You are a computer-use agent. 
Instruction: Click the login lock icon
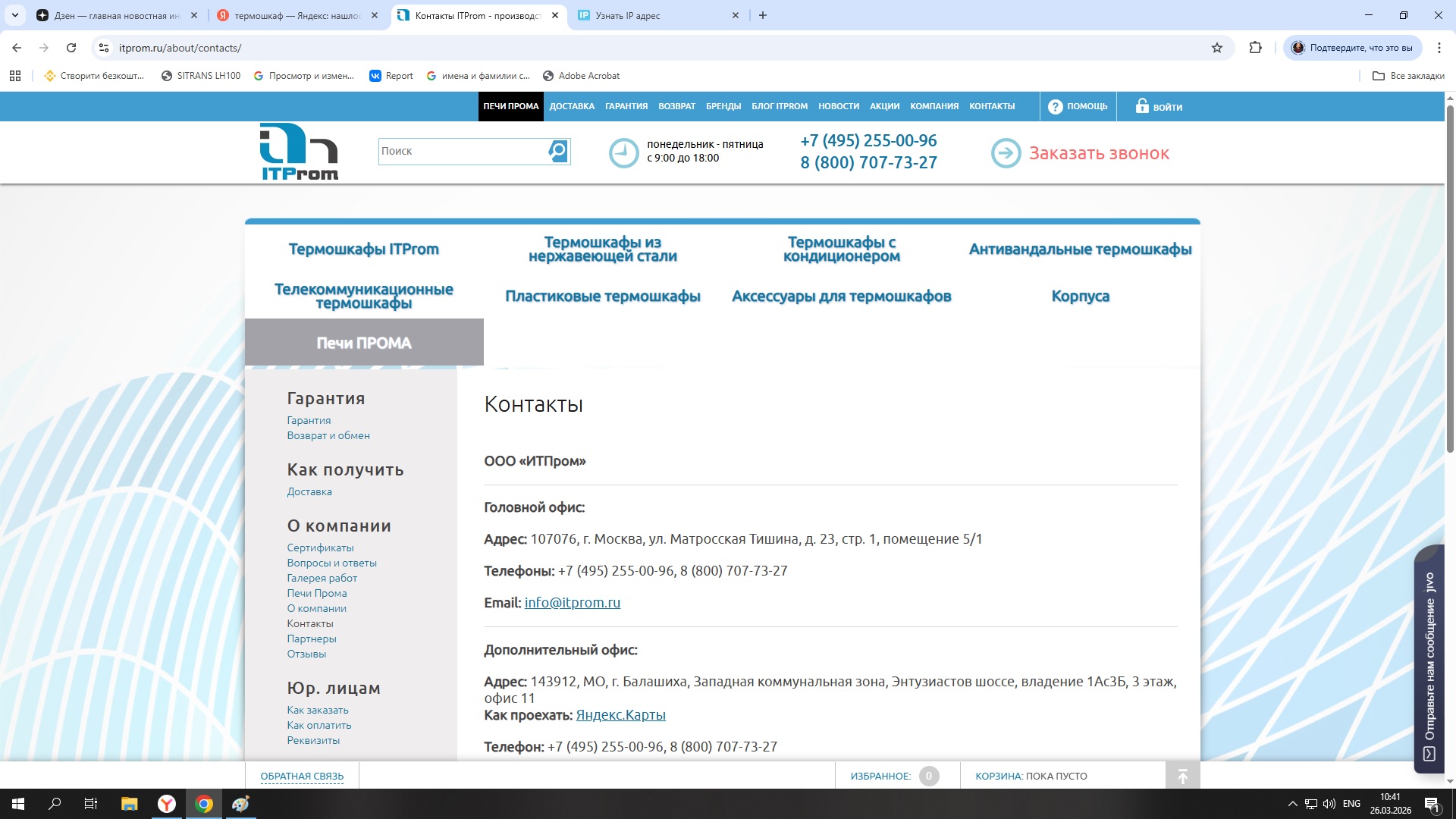1141,106
